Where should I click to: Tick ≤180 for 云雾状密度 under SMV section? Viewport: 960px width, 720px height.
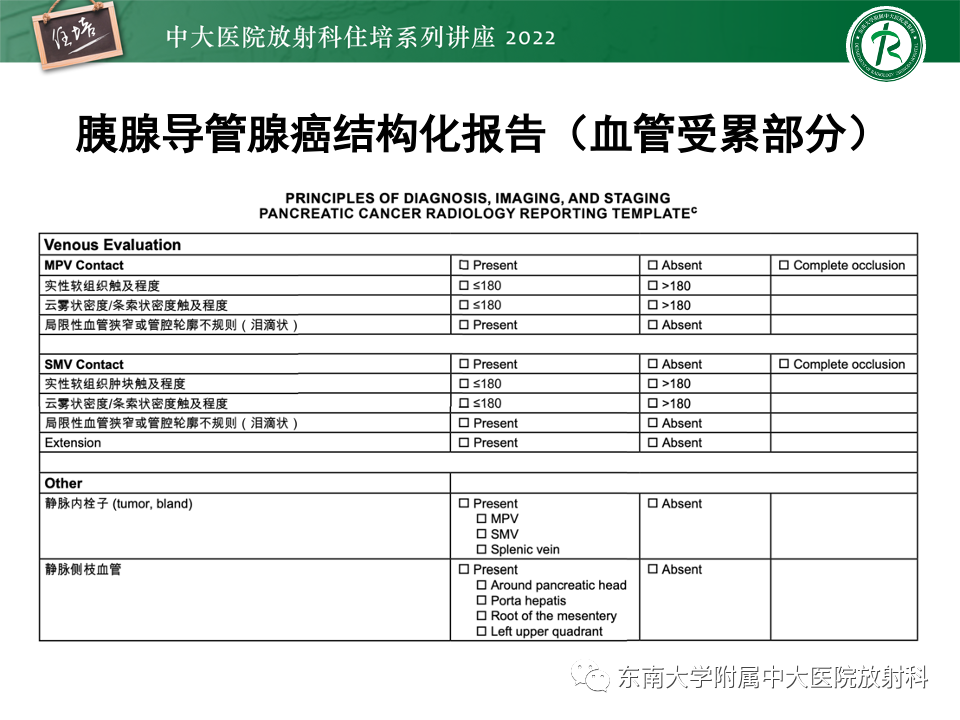click(464, 403)
